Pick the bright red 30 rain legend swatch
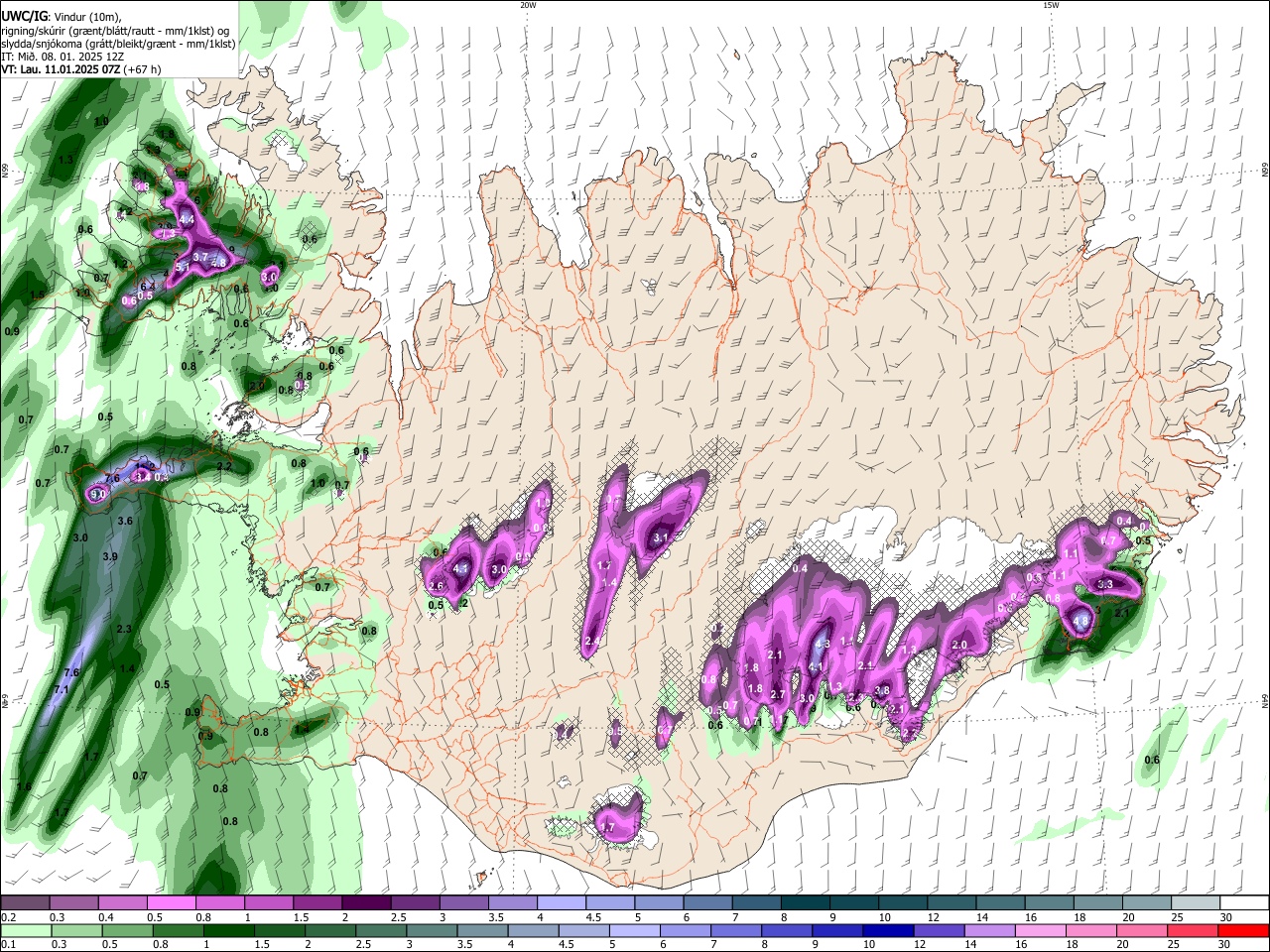Screen dimensions: 1270x952 [1243, 930]
